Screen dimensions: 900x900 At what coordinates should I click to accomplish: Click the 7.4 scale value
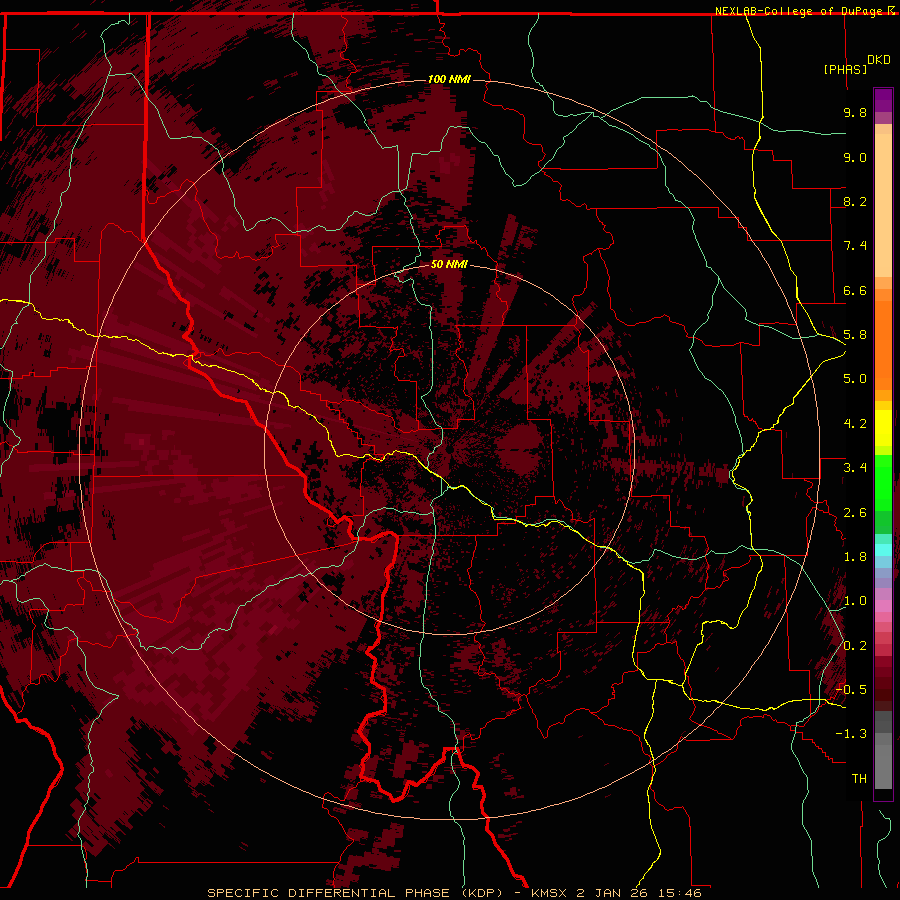point(855,246)
